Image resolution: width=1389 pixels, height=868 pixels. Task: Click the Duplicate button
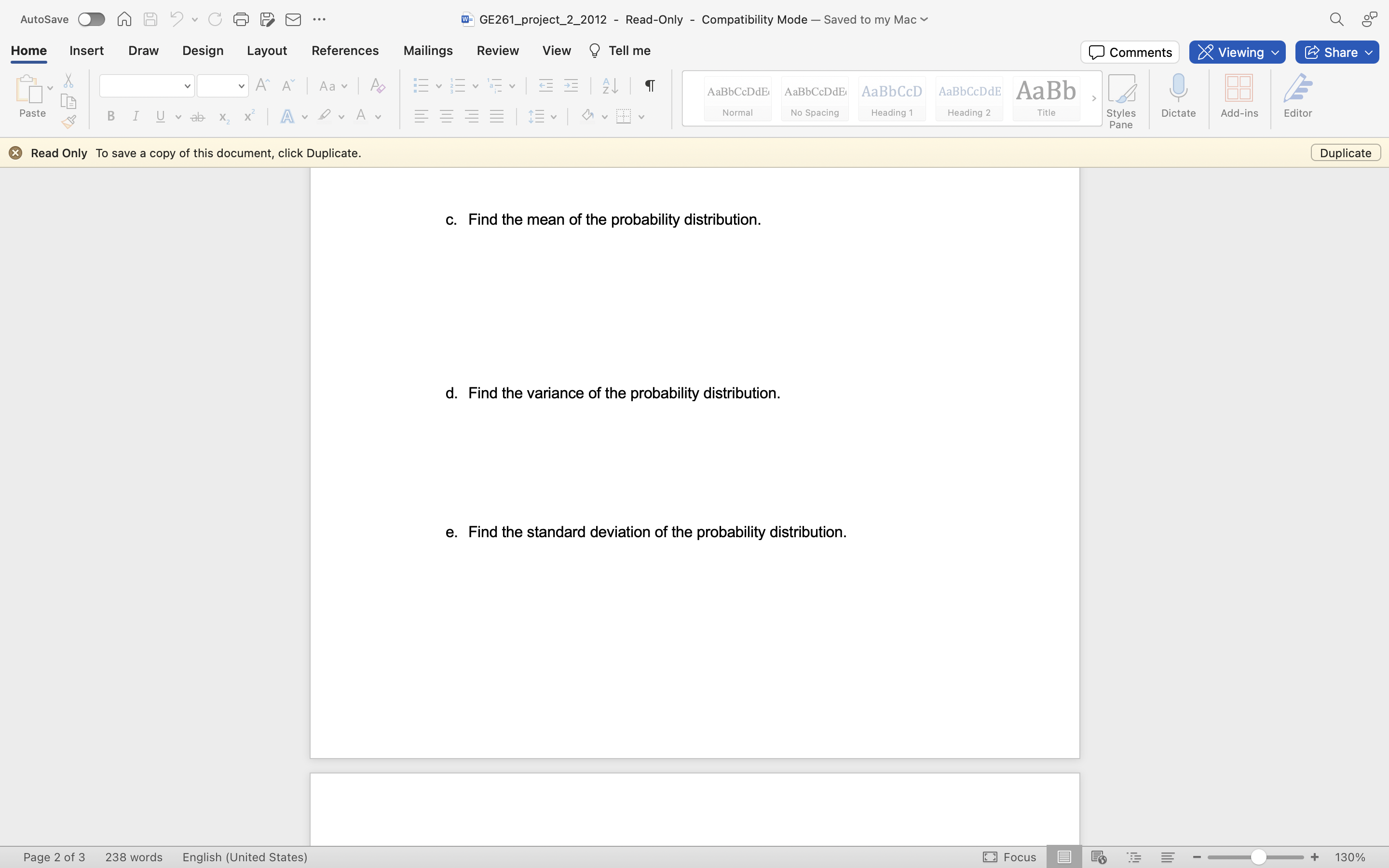pyautogui.click(x=1345, y=153)
